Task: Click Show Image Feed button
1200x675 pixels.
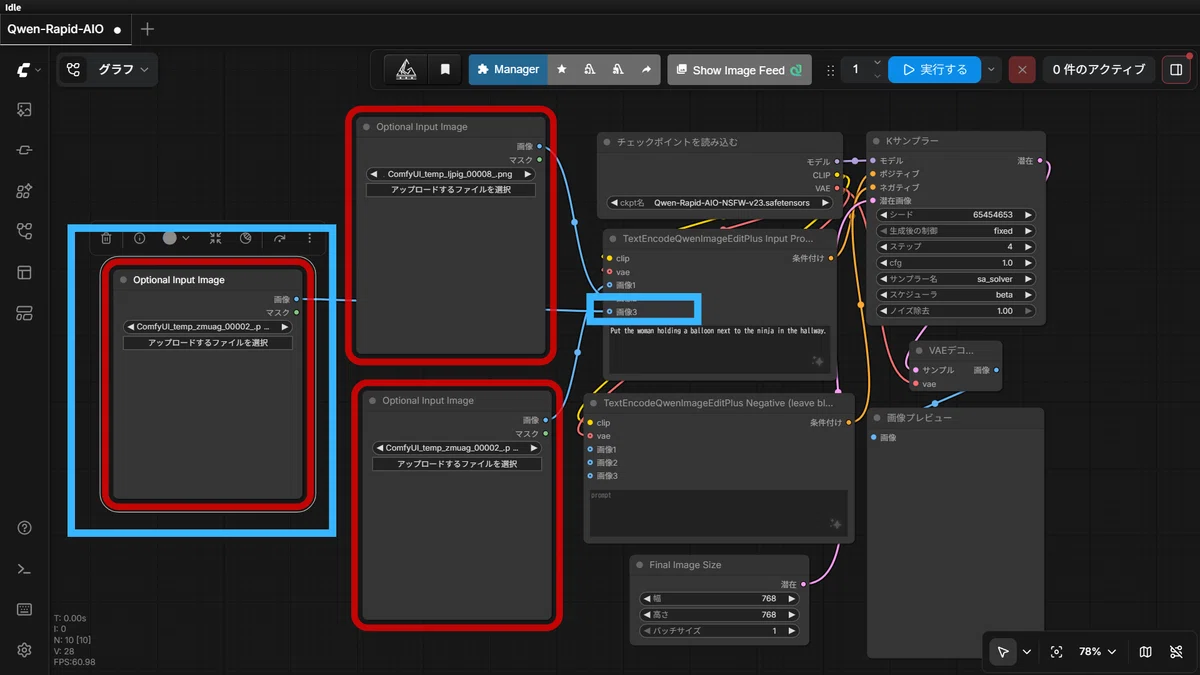Action: 739,70
